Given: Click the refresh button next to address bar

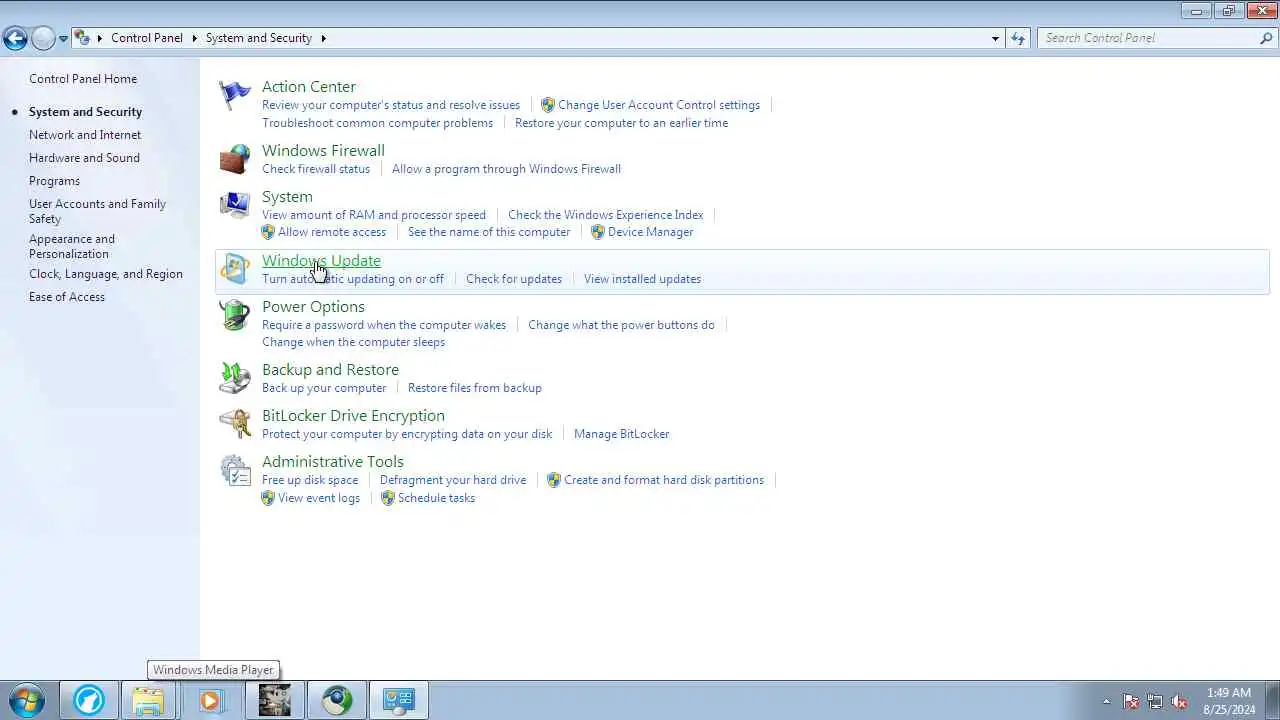Looking at the screenshot, I should [1018, 38].
